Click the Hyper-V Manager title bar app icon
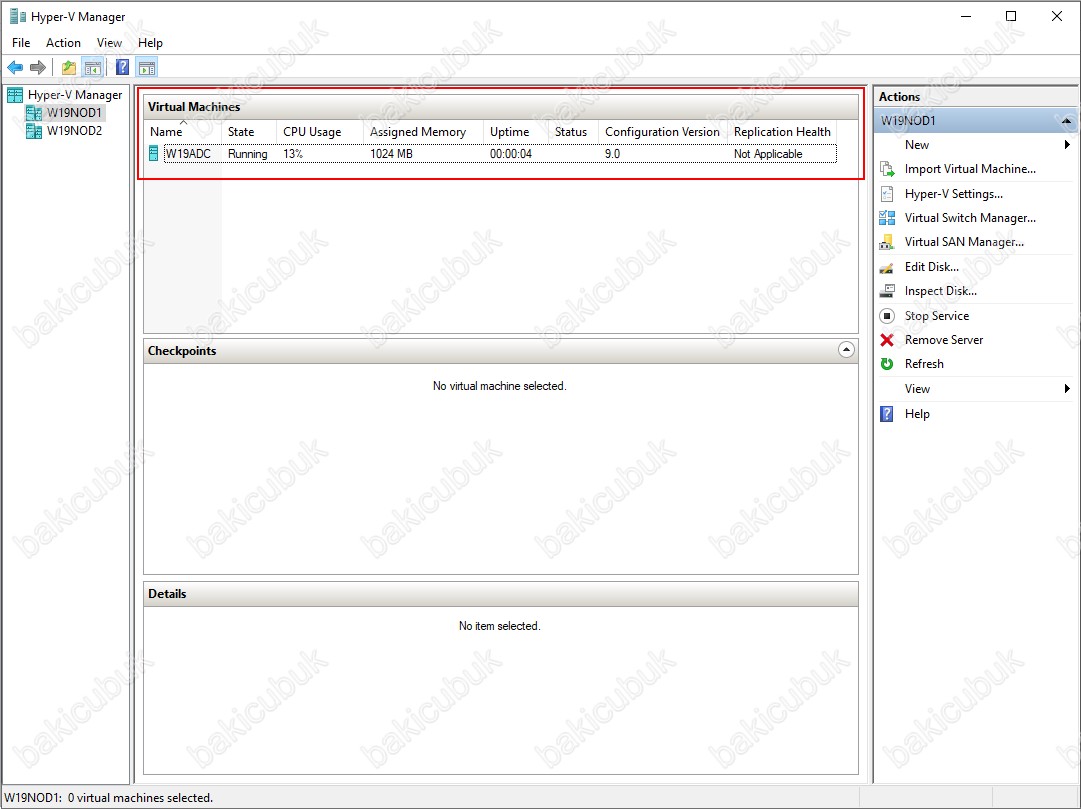Viewport: 1081px width, 809px height. (17, 16)
